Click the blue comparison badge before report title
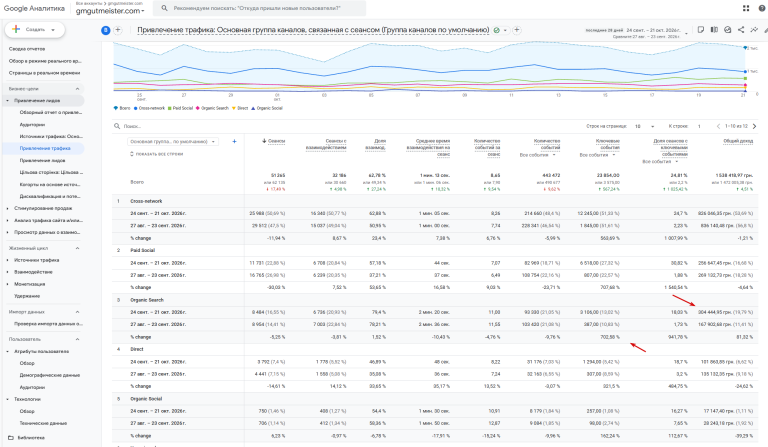 (x=105, y=30)
